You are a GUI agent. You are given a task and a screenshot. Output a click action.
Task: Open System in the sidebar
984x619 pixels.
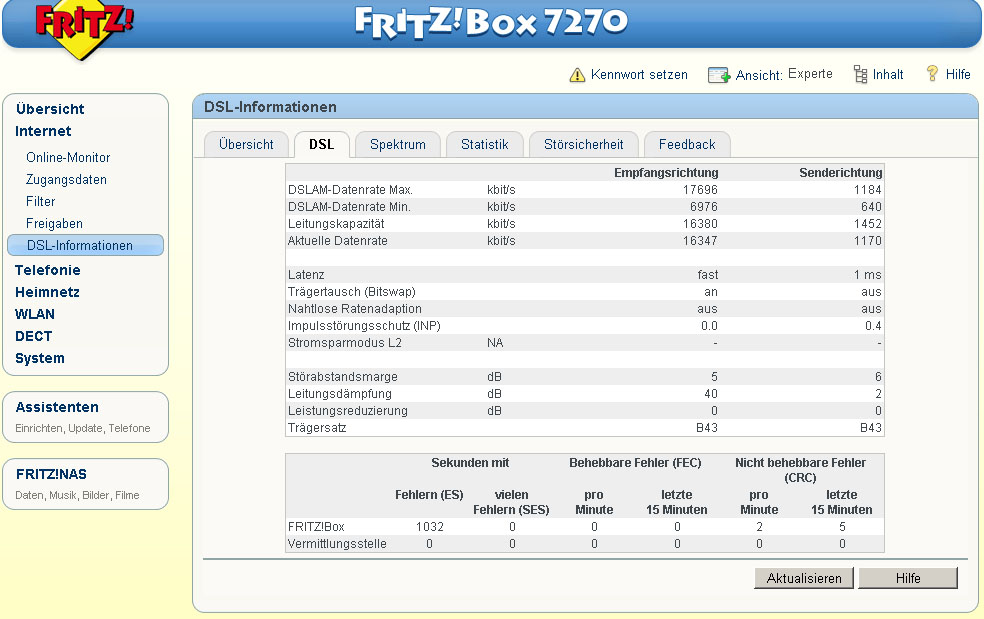(40, 358)
